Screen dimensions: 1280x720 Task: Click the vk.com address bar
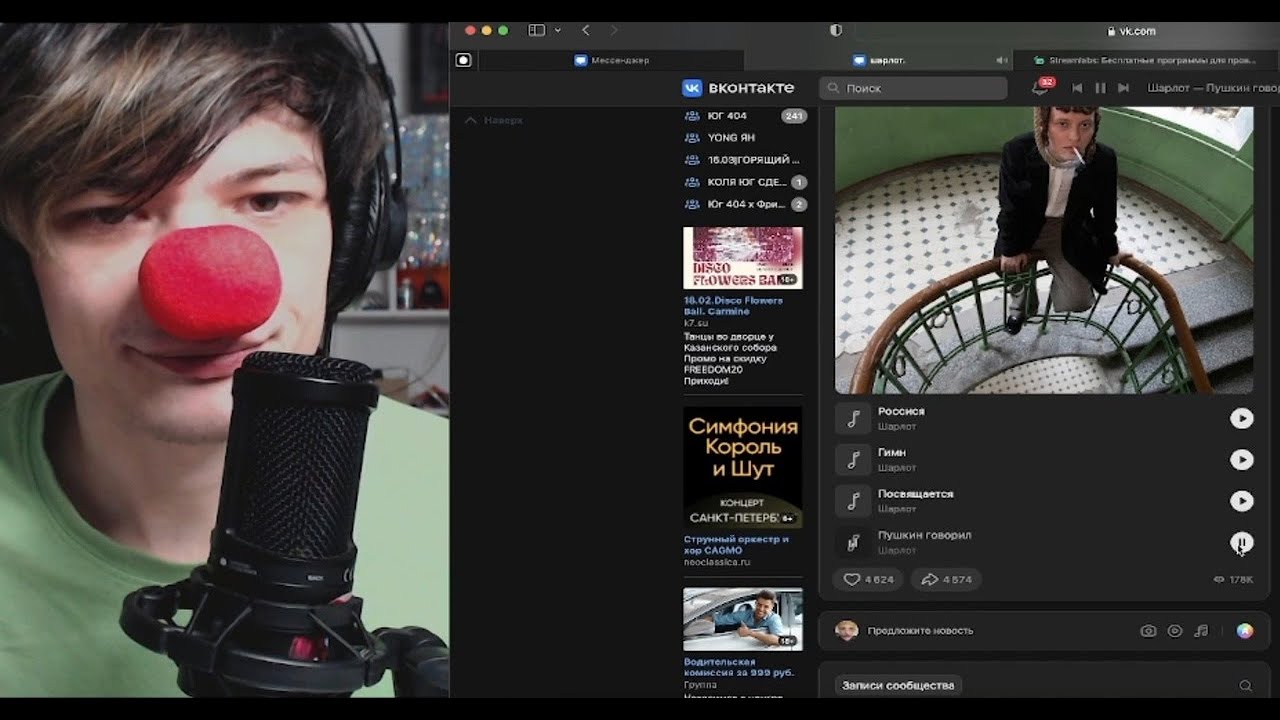(x=1130, y=31)
